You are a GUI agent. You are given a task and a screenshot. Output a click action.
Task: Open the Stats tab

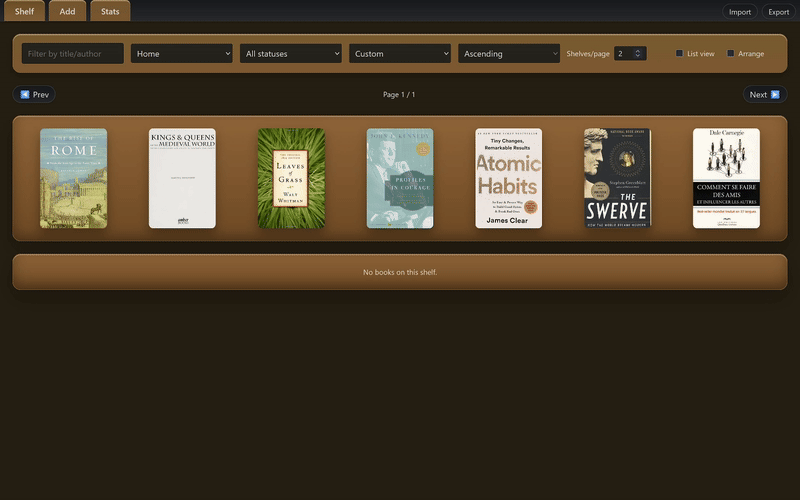[110, 11]
